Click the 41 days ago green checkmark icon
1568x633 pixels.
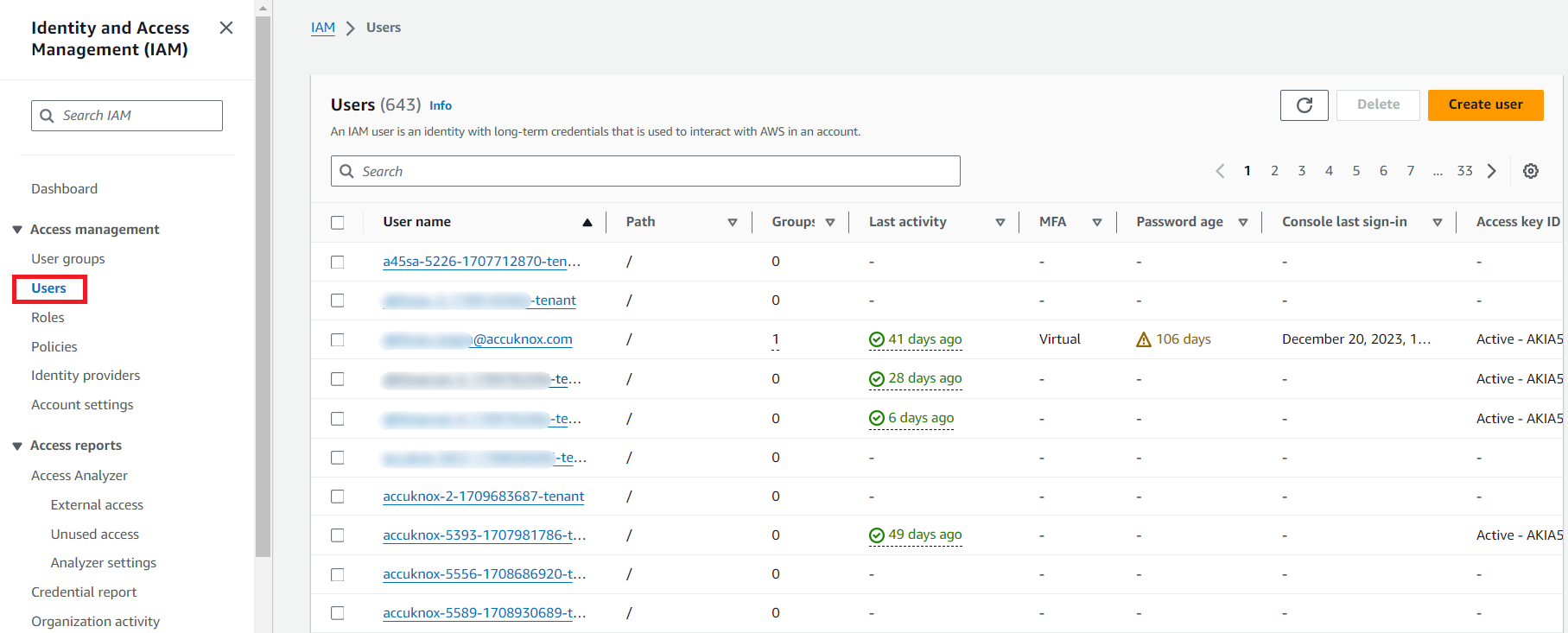pyautogui.click(x=877, y=339)
